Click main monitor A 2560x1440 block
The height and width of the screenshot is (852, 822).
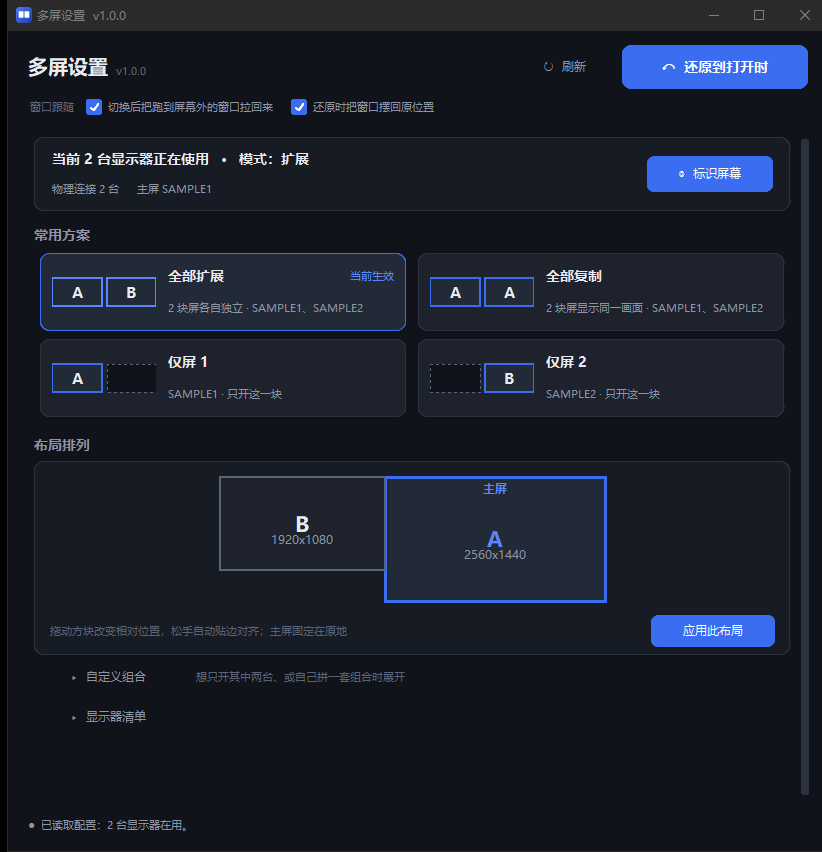[495, 540]
